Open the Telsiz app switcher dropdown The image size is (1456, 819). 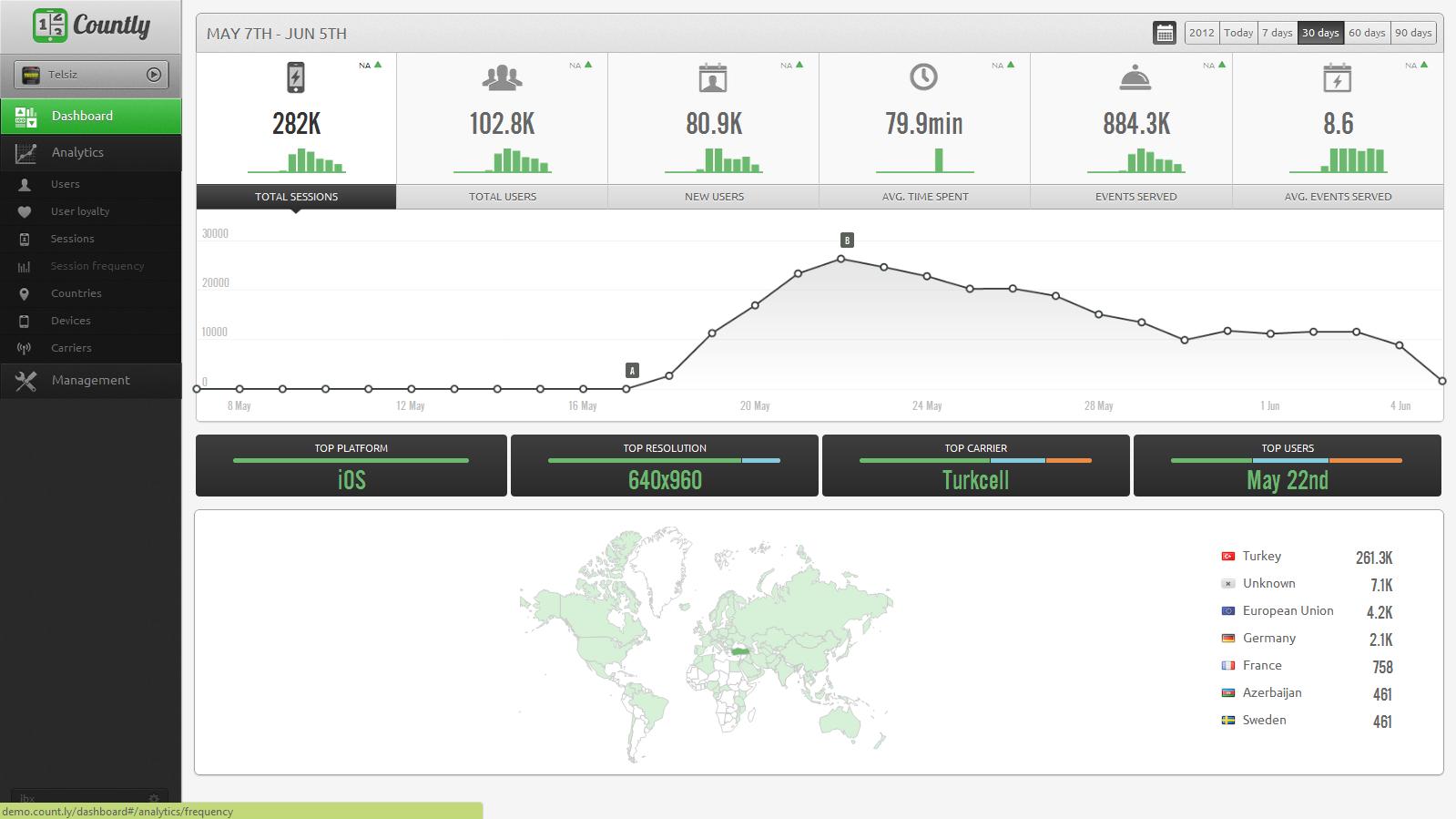91,75
